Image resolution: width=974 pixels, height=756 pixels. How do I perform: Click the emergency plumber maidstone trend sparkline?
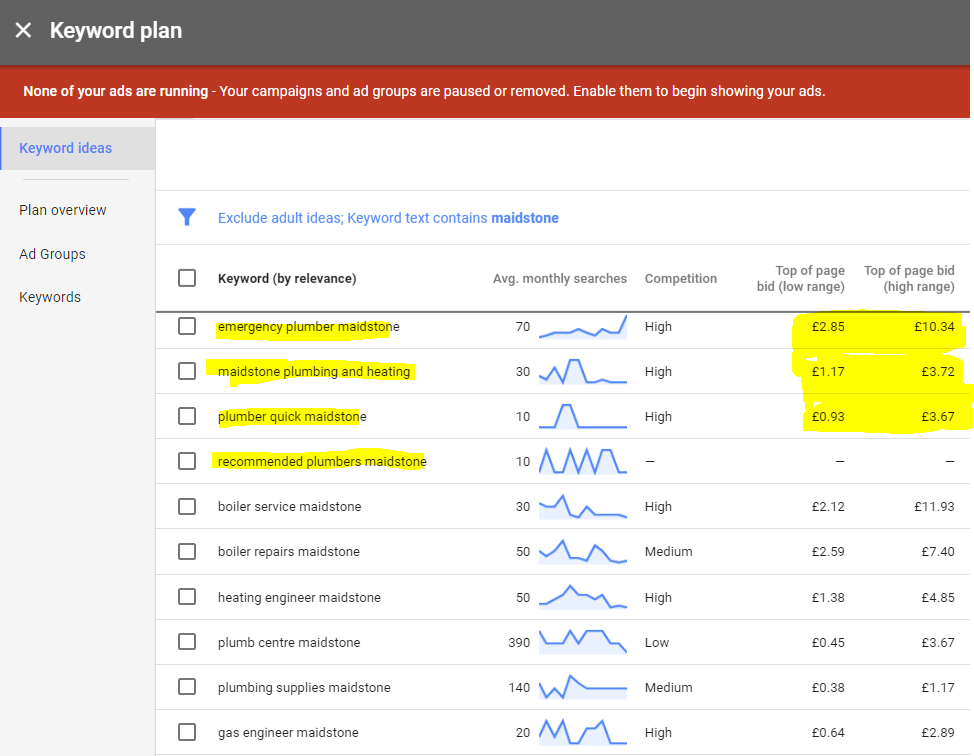[583, 327]
